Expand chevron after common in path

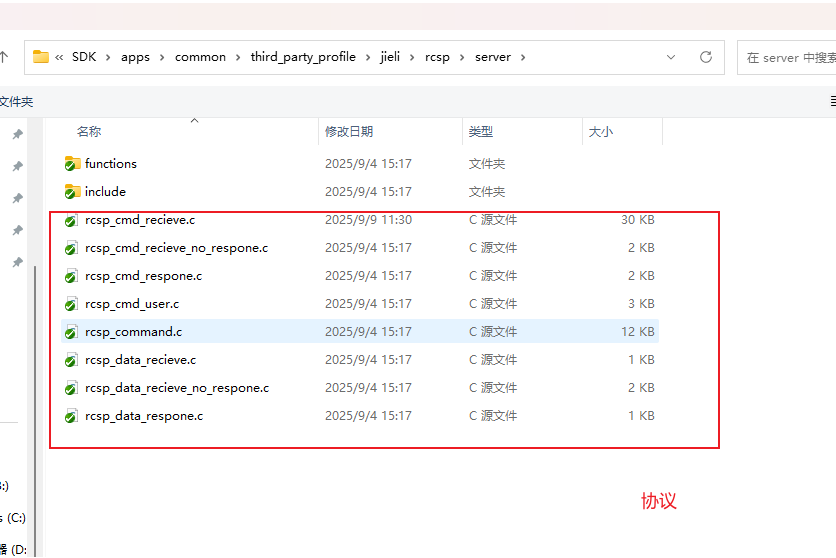pos(238,57)
